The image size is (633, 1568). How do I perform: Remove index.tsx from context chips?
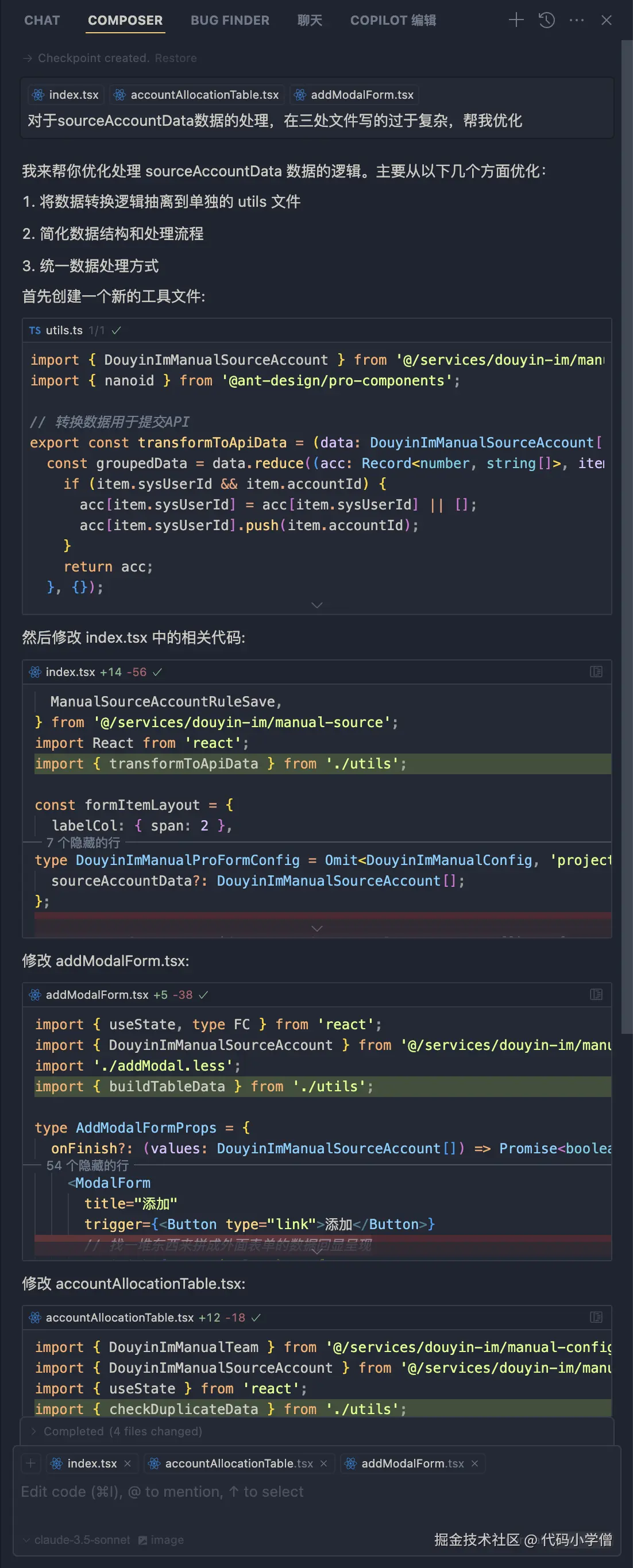pos(127,1463)
